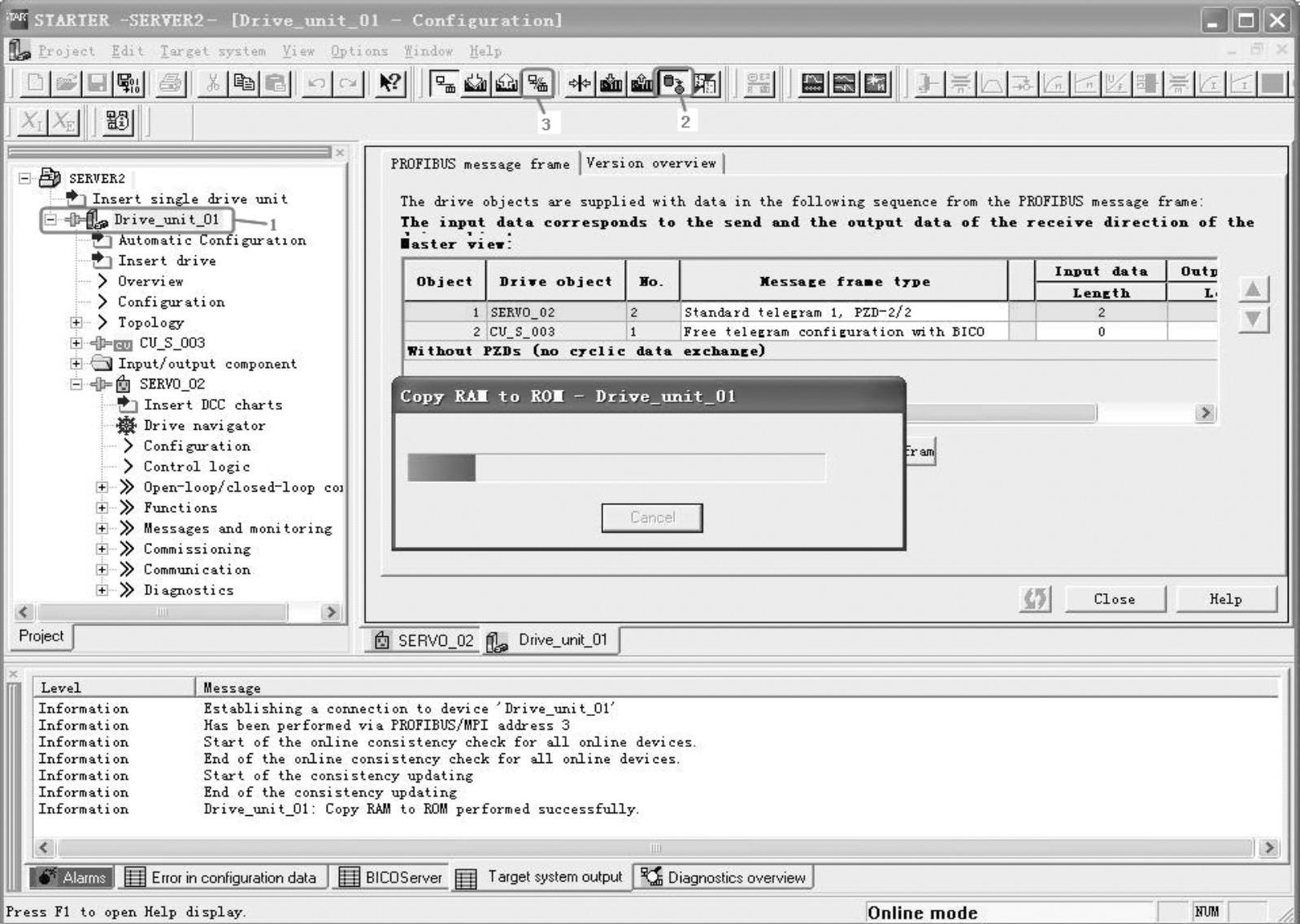Click the Open project folder icon

coord(67,83)
